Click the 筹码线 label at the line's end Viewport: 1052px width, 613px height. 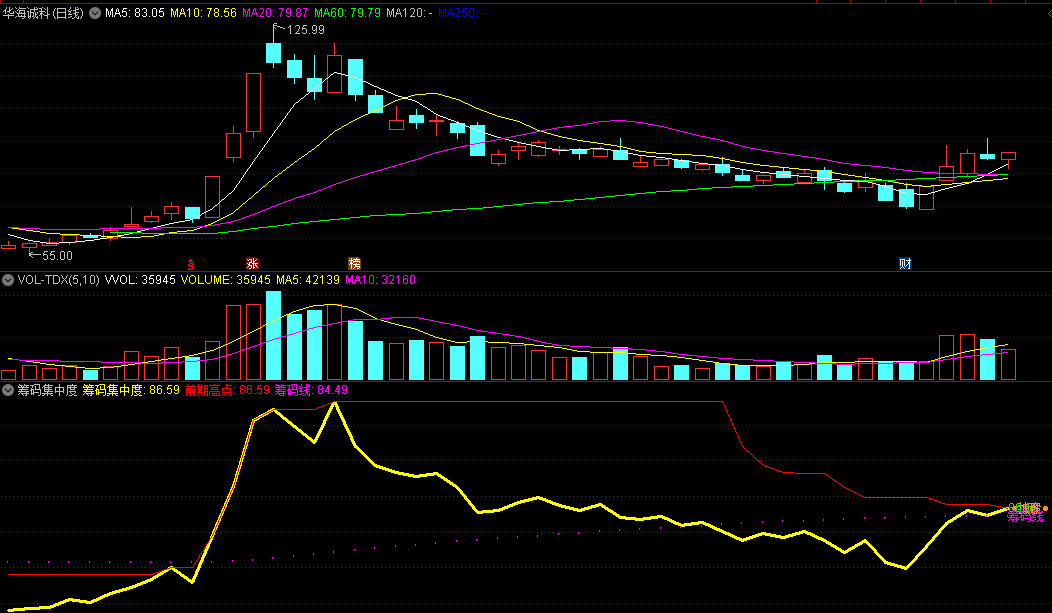point(1025,517)
